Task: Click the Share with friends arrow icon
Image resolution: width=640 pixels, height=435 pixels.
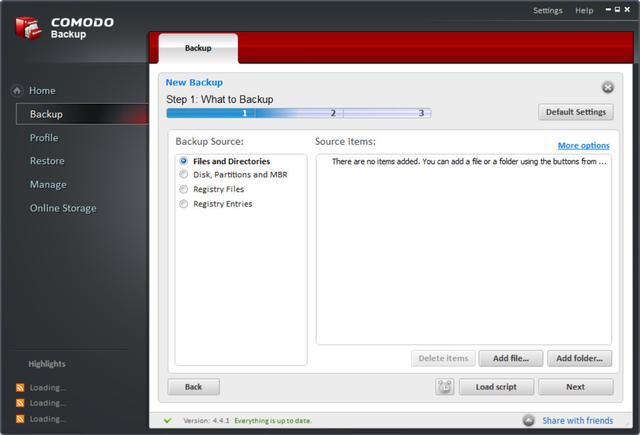Action: pyautogui.click(x=528, y=421)
